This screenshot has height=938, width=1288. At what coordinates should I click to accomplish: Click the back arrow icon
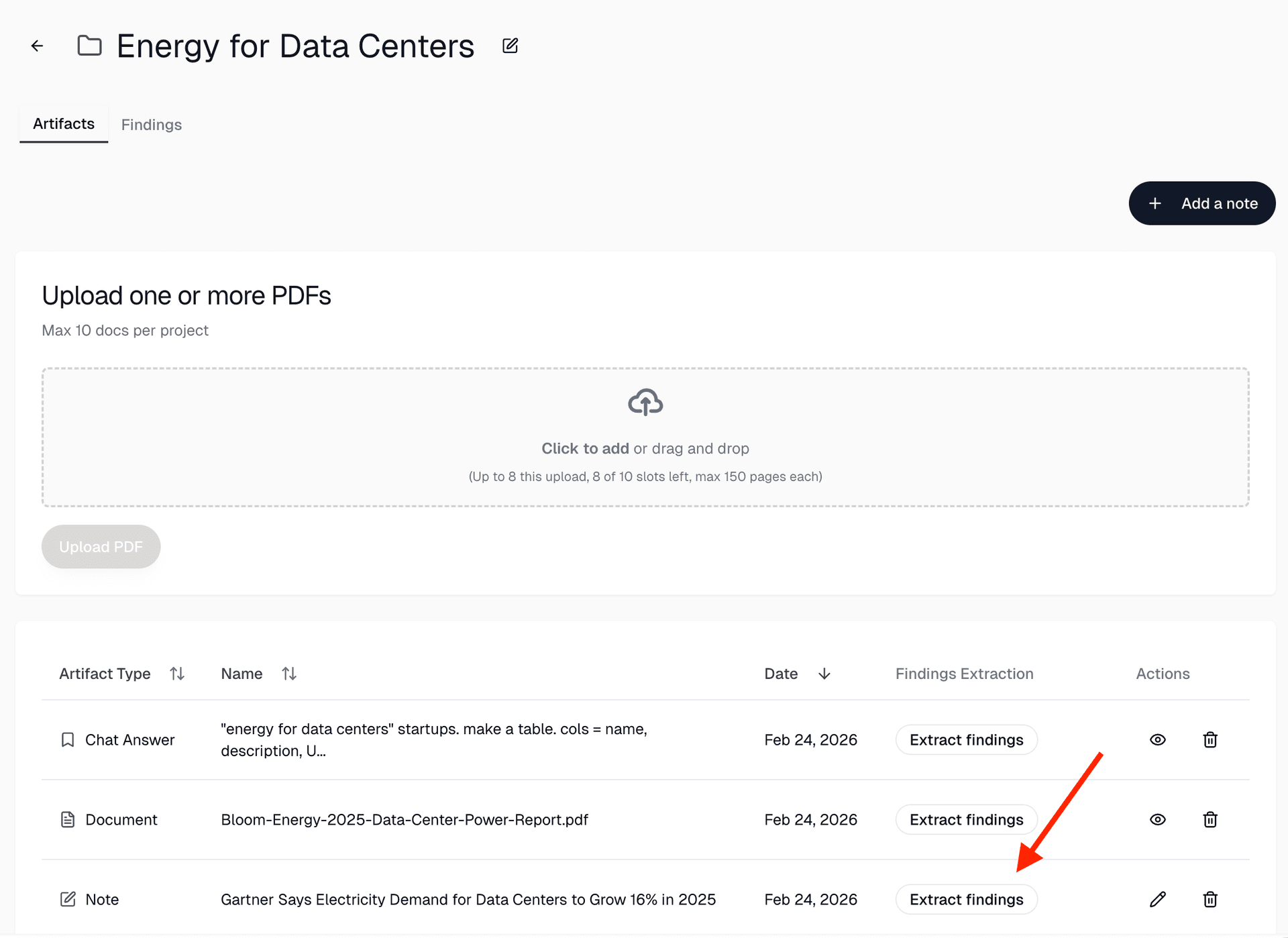[x=38, y=46]
